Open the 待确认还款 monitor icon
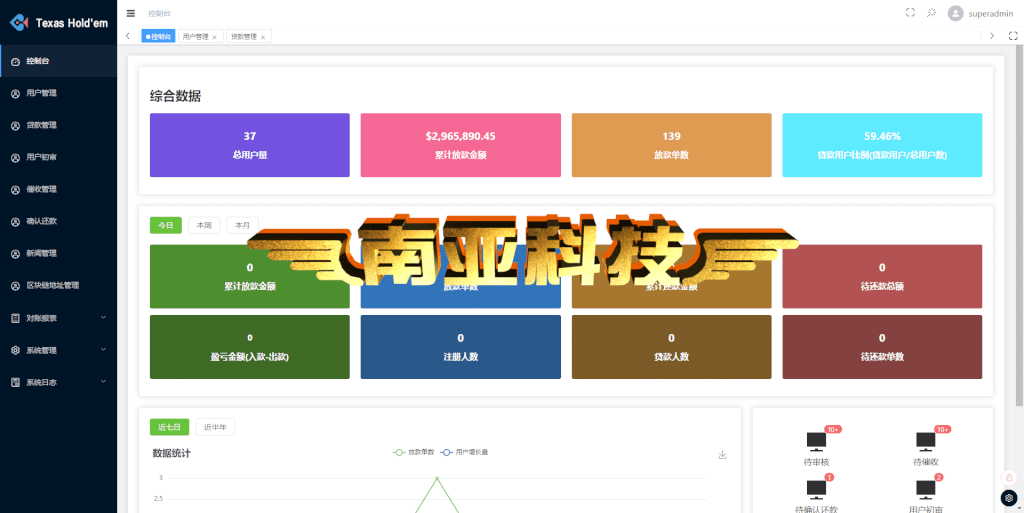1024x513 pixels. pos(816,490)
